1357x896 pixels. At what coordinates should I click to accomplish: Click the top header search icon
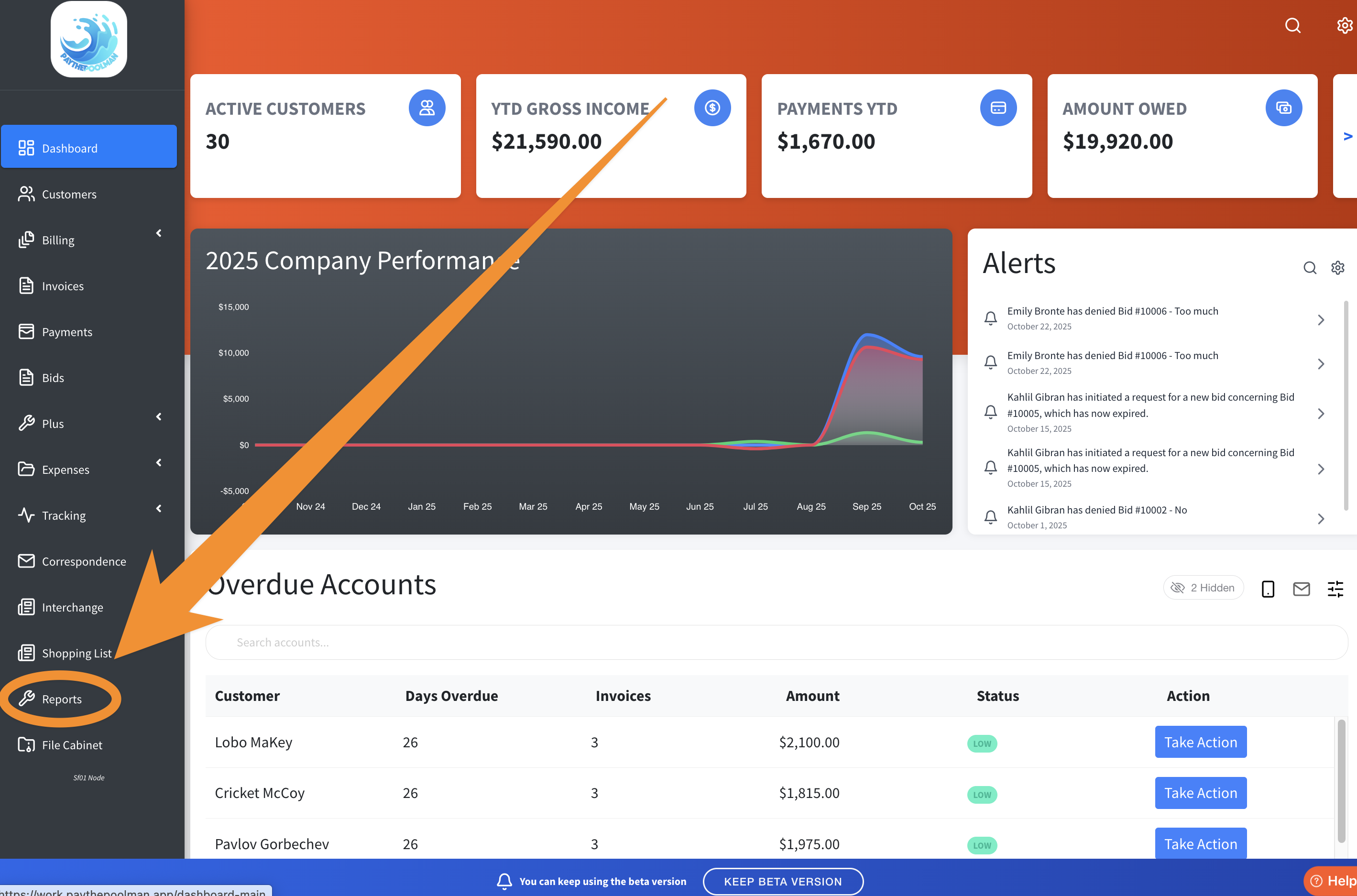[x=1292, y=26]
